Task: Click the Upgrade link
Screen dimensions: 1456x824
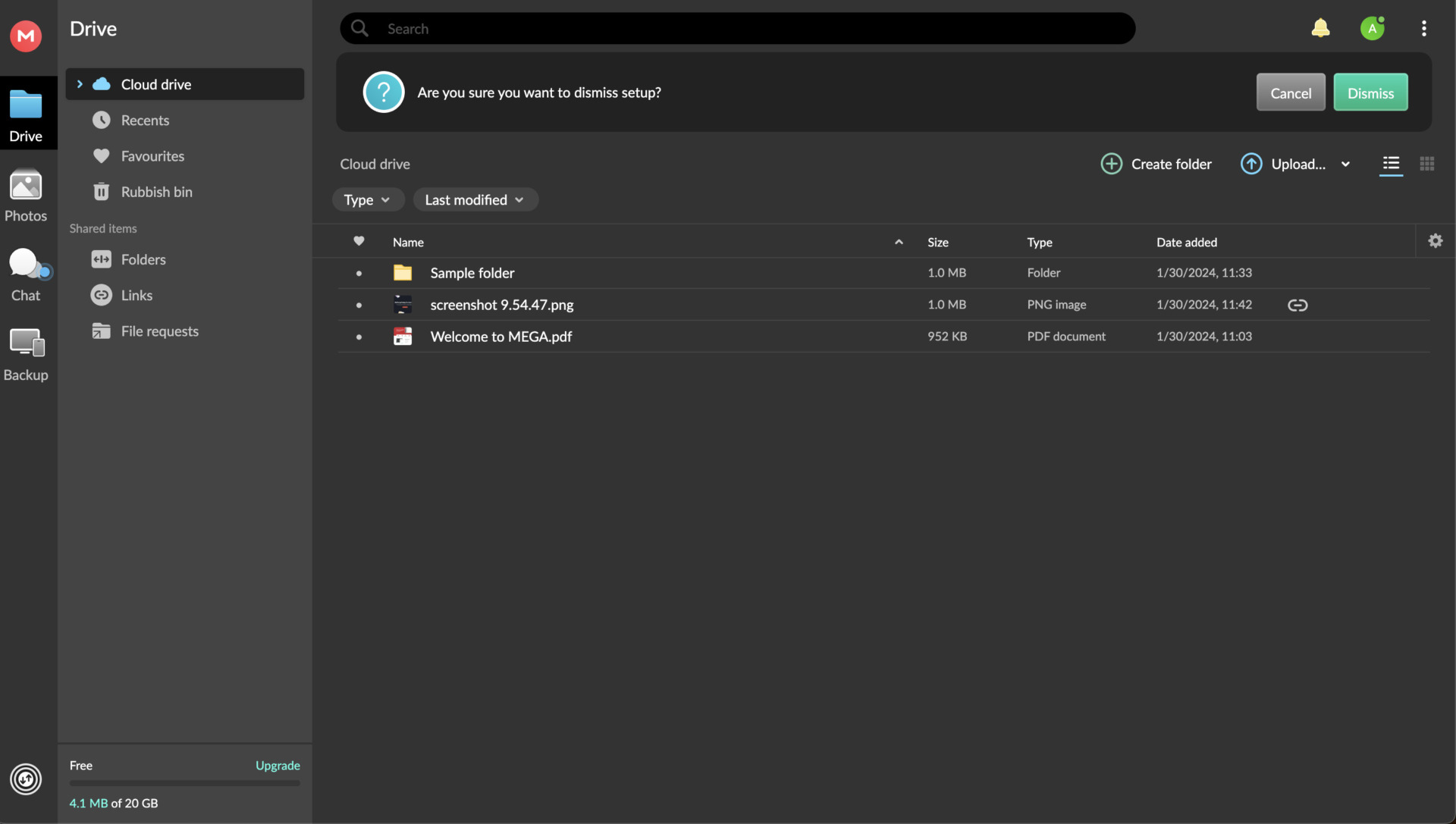Action: (x=277, y=766)
